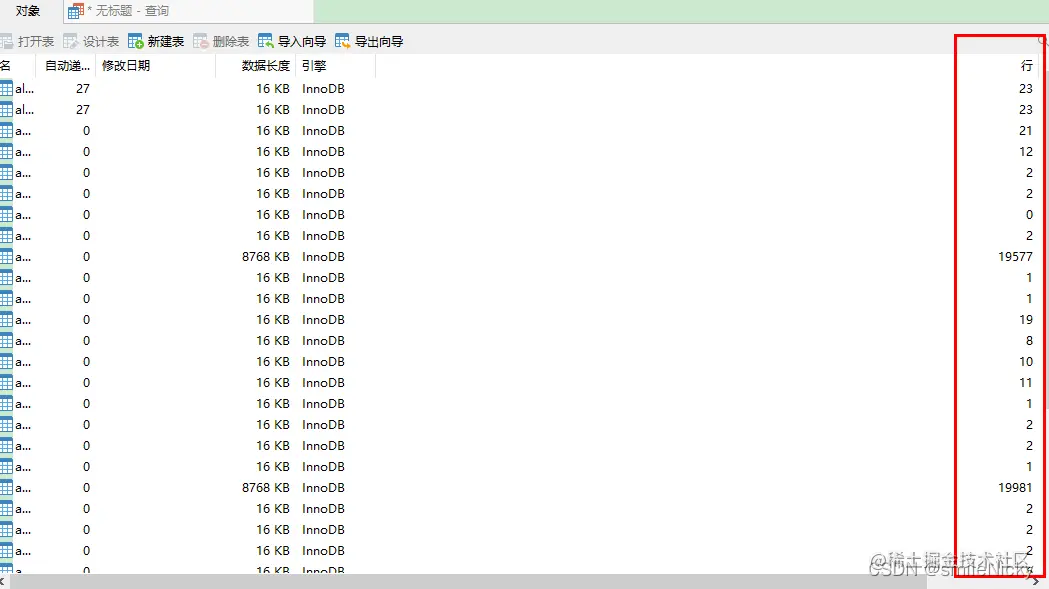Click the 删除表 (Delete Table) toolbar icon

[201, 41]
